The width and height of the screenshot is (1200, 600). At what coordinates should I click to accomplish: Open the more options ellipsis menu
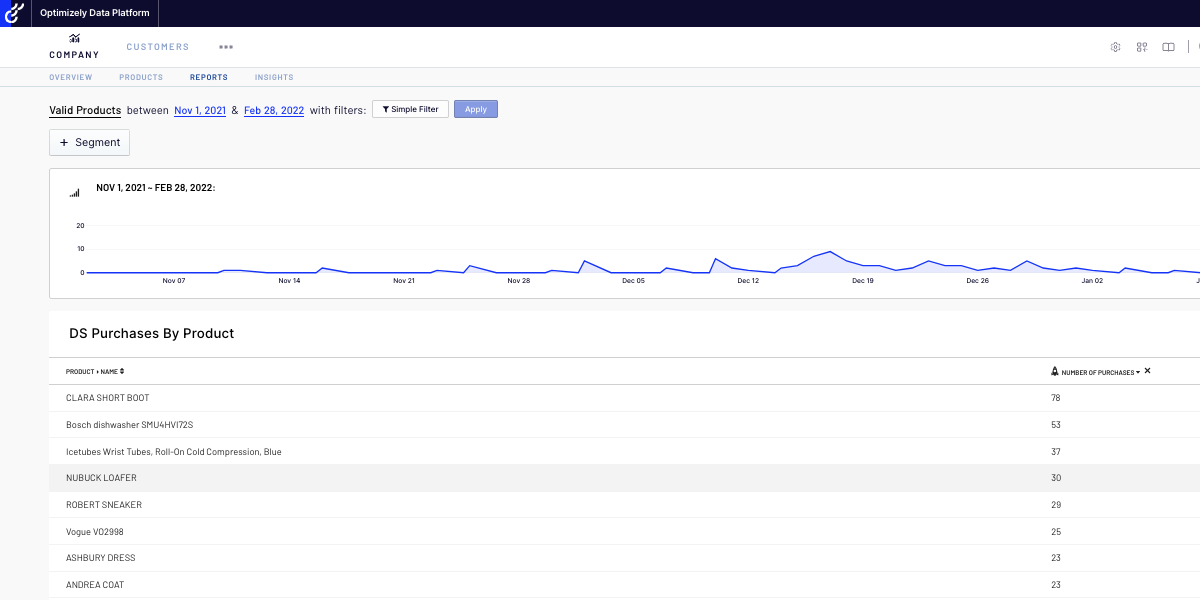point(226,46)
